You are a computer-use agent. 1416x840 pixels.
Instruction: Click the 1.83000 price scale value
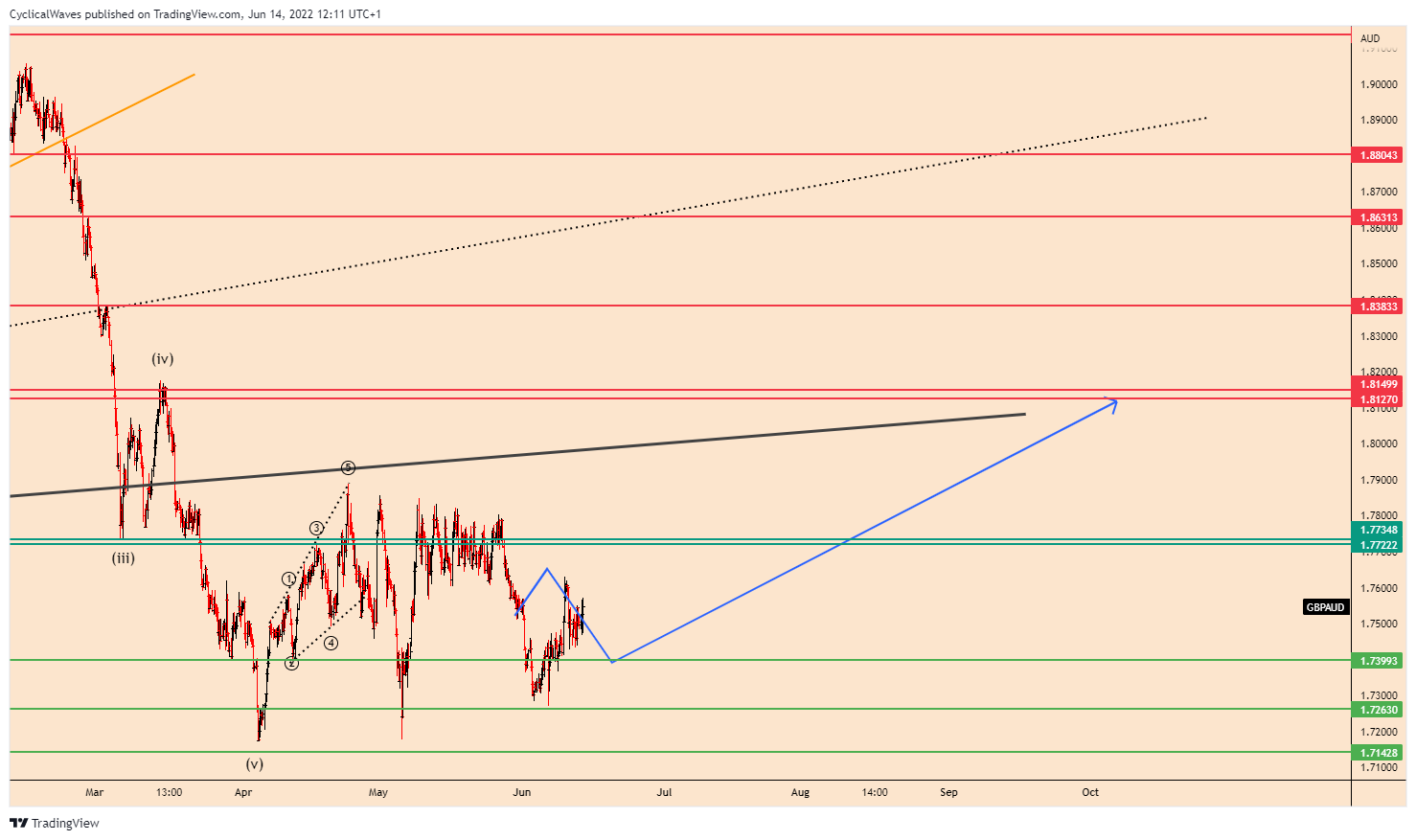(x=1379, y=336)
